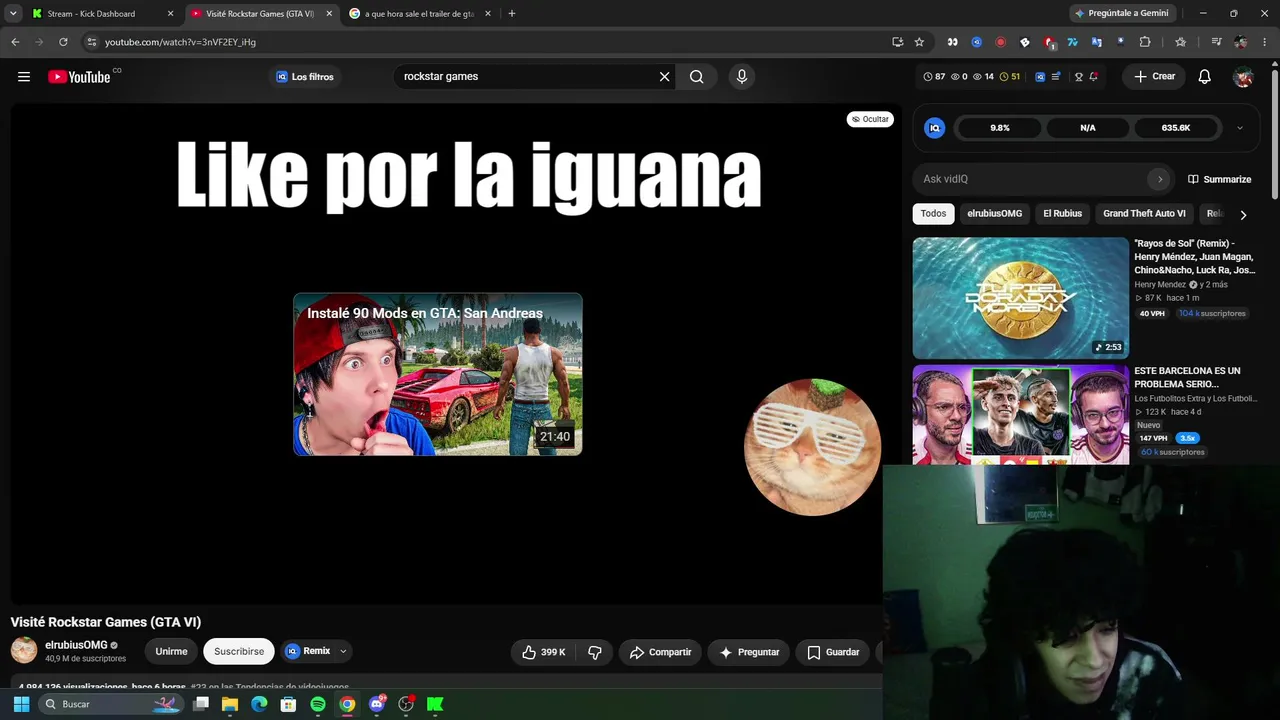Select the 'Todos' filter chip
This screenshot has width=1280, height=720.
pyautogui.click(x=933, y=213)
